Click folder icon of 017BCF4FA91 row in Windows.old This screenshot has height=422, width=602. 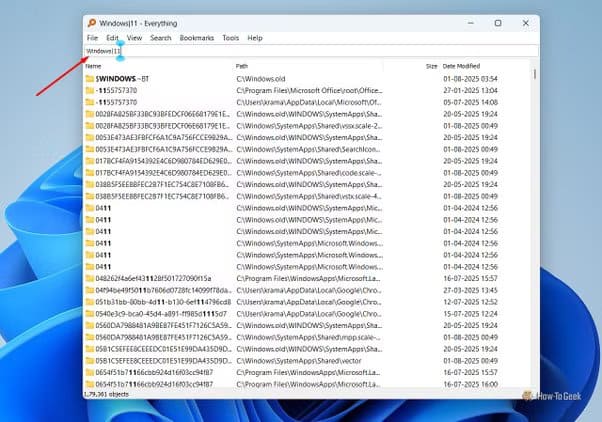90,161
